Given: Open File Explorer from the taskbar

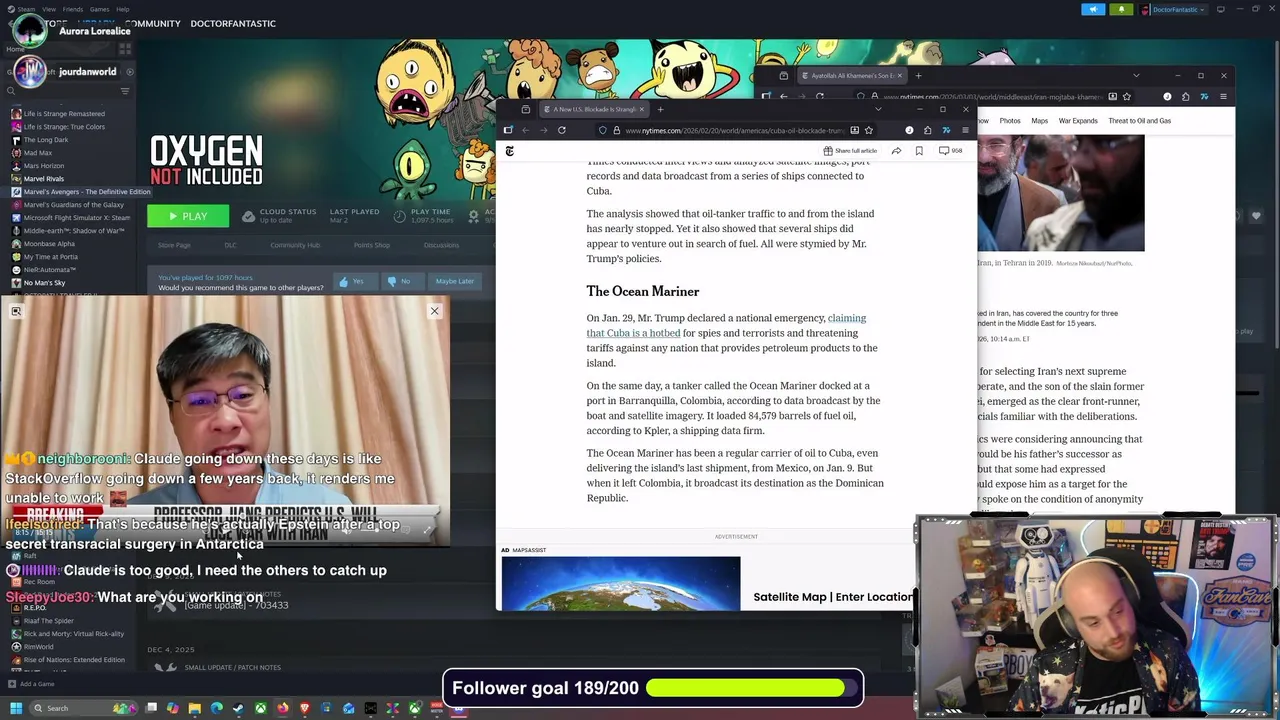Looking at the screenshot, I should pyautogui.click(x=195, y=708).
